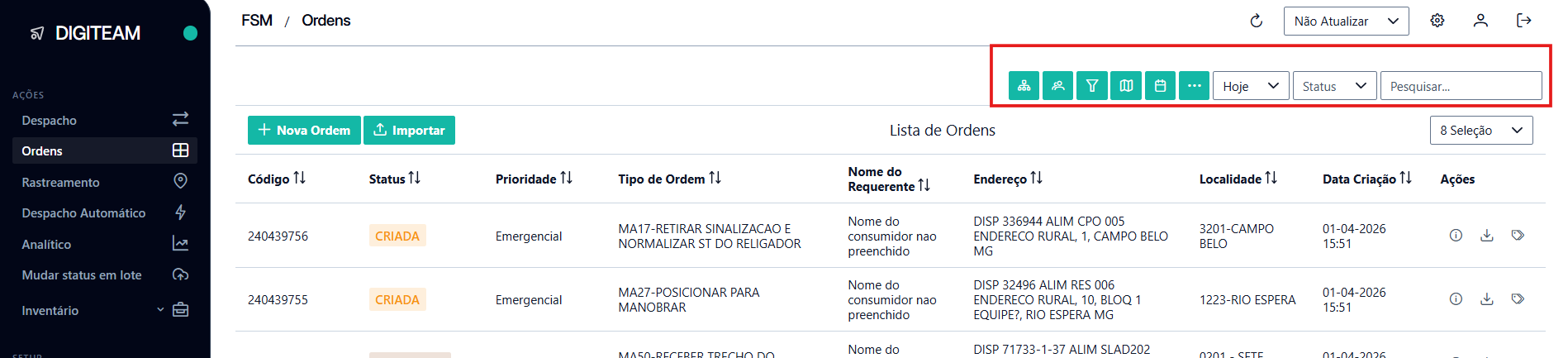
Task: Show info for order 240439755
Action: pos(1456,299)
